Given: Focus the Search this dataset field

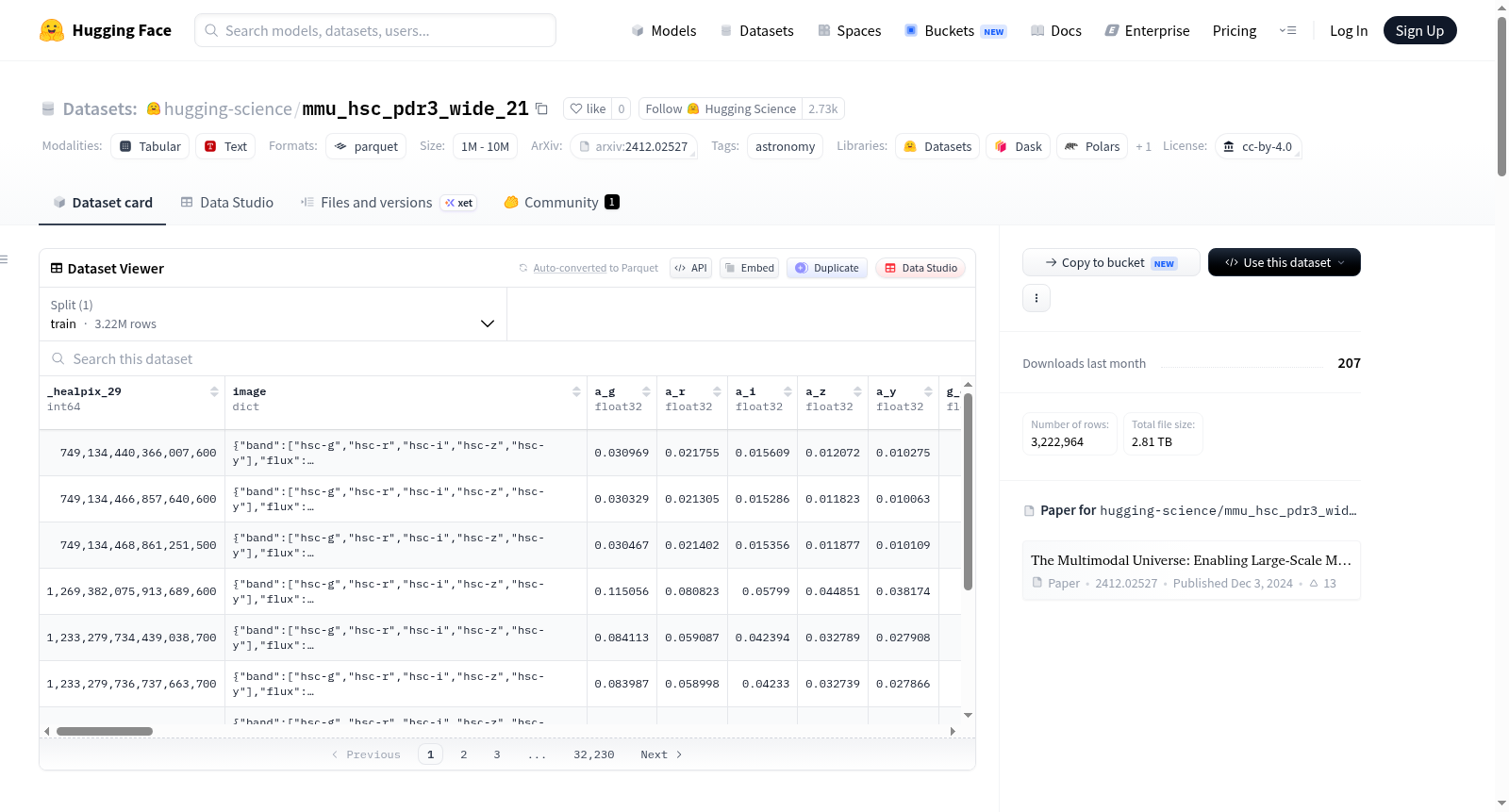Looking at the screenshot, I should (x=506, y=358).
